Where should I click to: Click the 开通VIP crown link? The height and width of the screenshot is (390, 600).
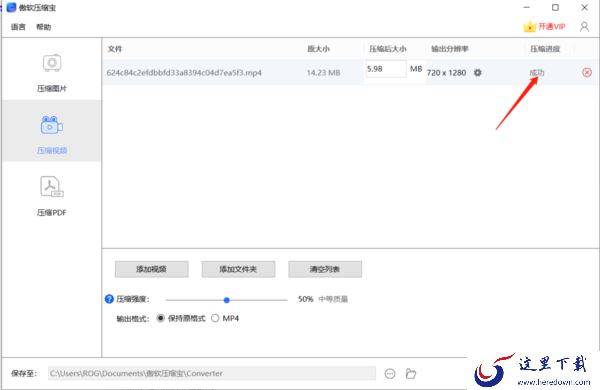pos(544,26)
